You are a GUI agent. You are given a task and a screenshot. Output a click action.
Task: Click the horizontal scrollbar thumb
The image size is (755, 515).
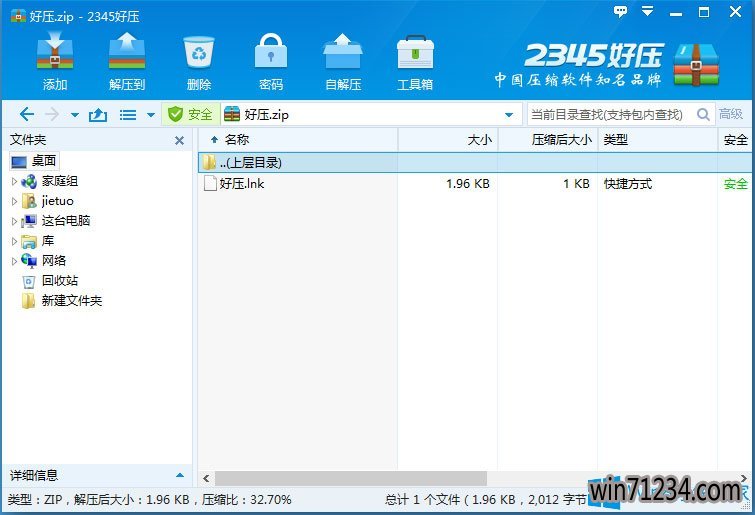click(x=351, y=478)
